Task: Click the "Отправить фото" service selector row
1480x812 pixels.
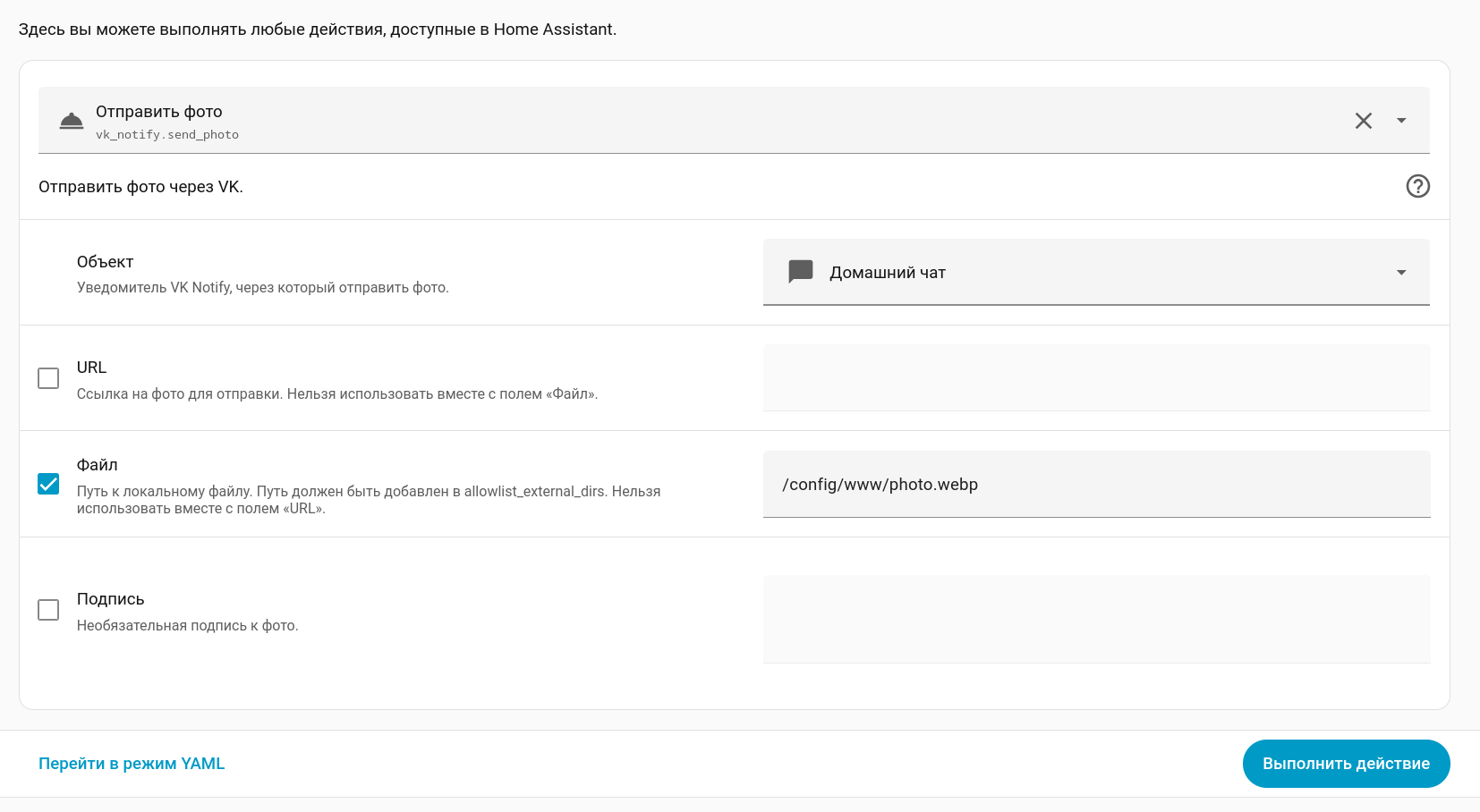Action: pos(626,120)
